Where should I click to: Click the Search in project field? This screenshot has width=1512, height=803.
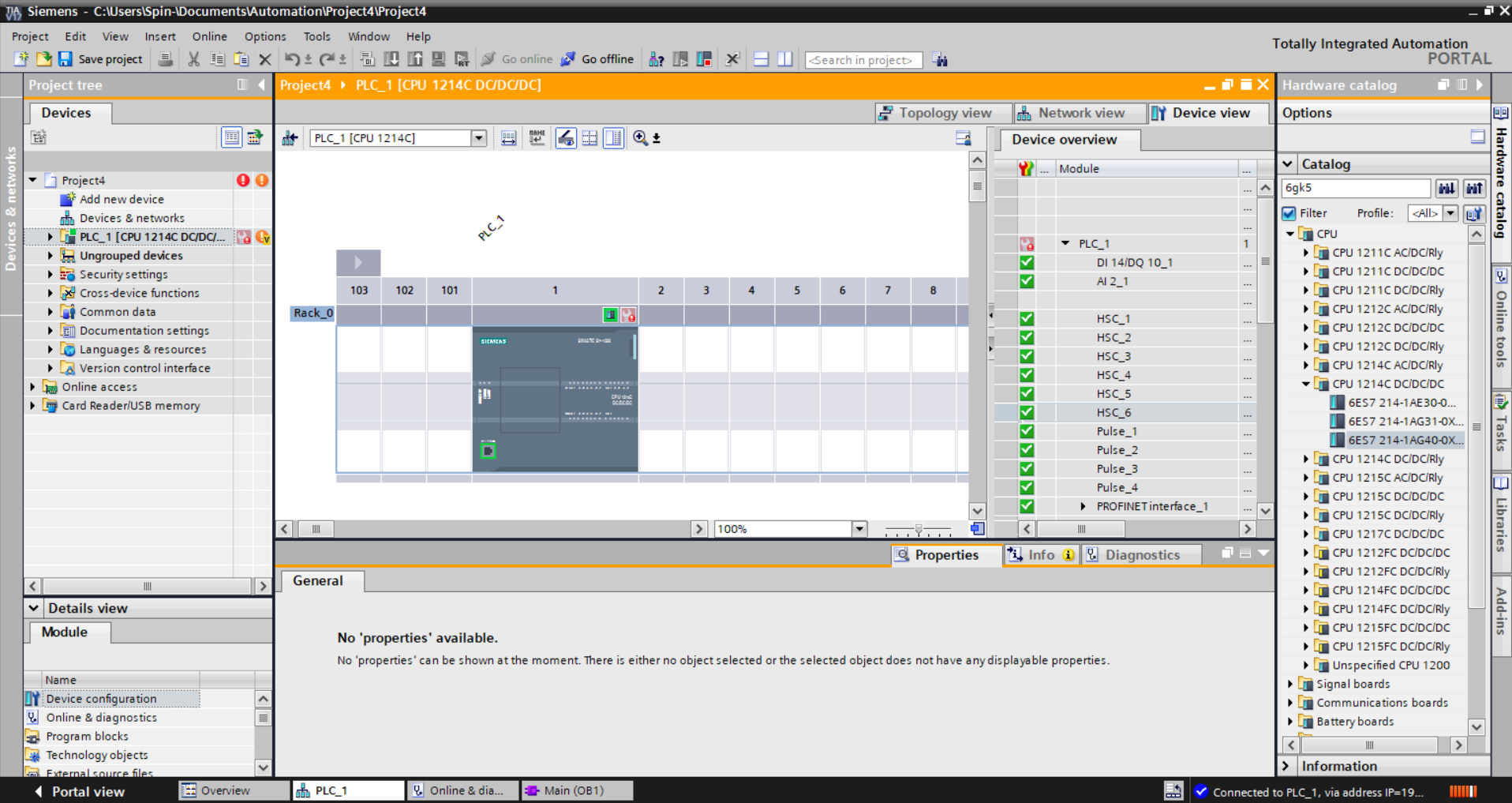point(863,60)
